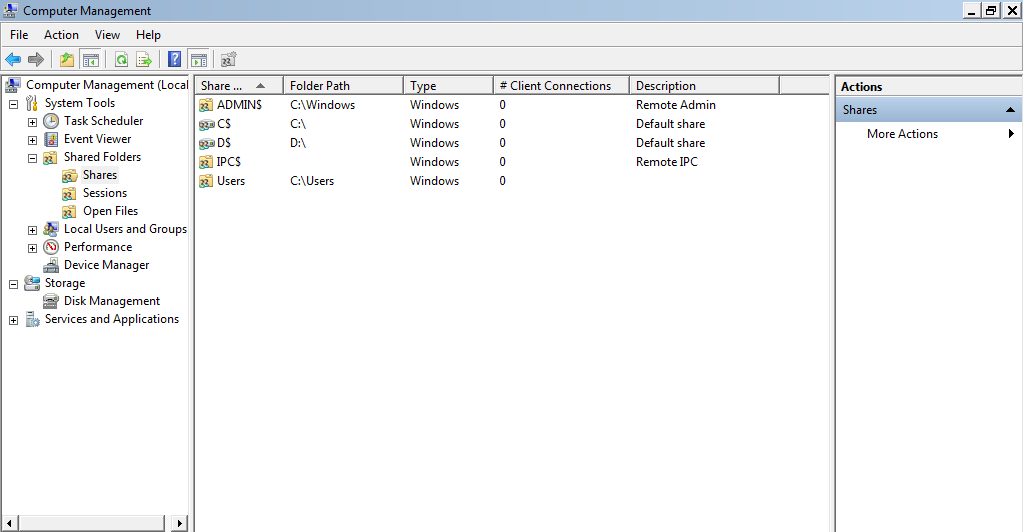Expand the Performance node
Image resolution: width=1023 pixels, height=532 pixels.
tap(32, 248)
